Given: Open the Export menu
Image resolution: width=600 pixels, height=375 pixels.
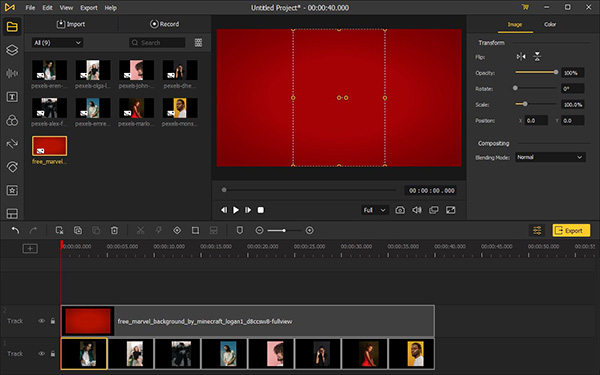Looking at the screenshot, I should 89,8.
